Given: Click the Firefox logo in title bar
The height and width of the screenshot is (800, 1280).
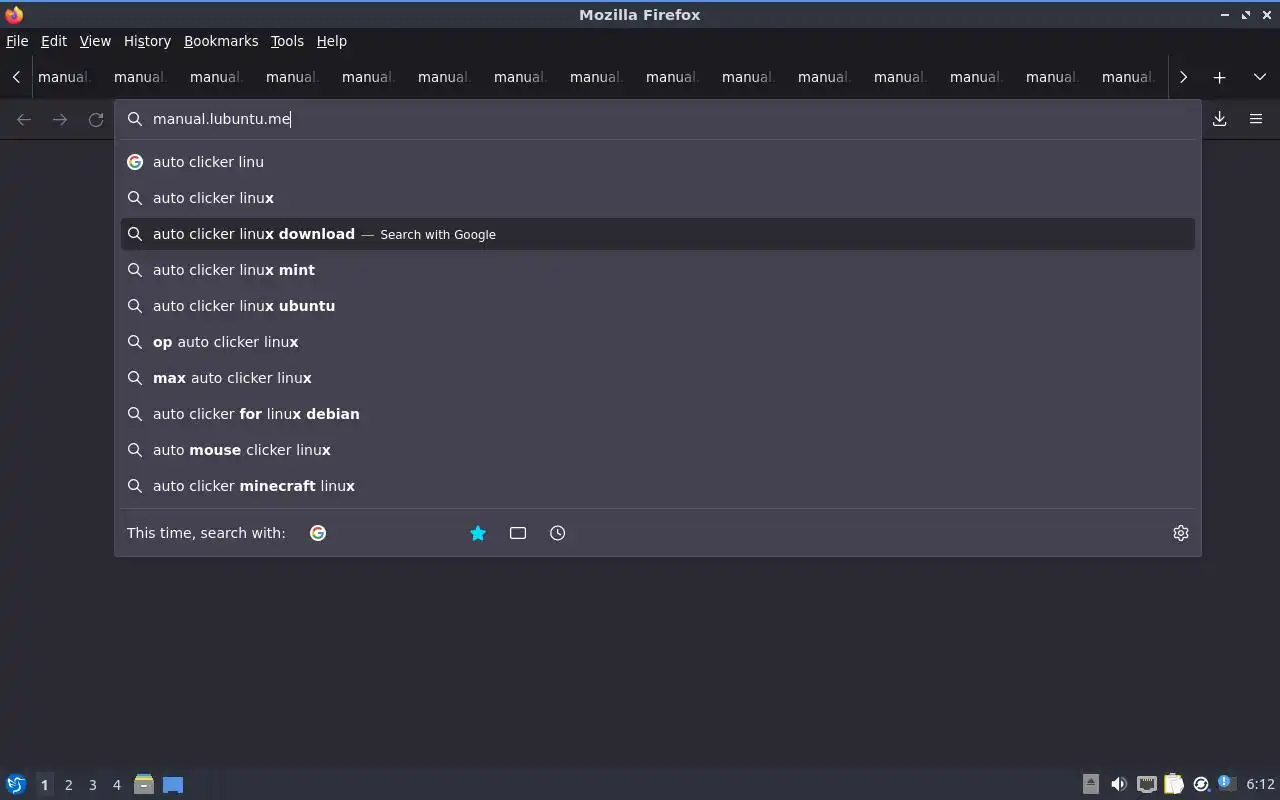Looking at the screenshot, I should pyautogui.click(x=14, y=14).
